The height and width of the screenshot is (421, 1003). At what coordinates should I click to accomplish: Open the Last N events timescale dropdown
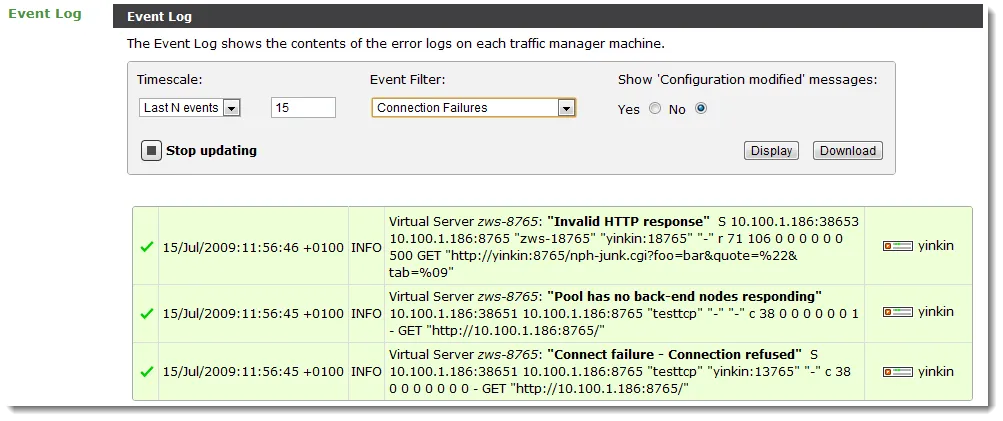coord(189,107)
